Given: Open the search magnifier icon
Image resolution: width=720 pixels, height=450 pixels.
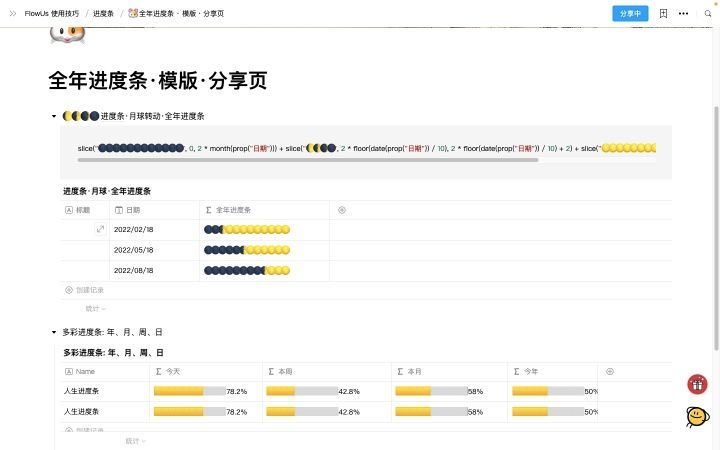Looking at the screenshot, I should tap(708, 13).
